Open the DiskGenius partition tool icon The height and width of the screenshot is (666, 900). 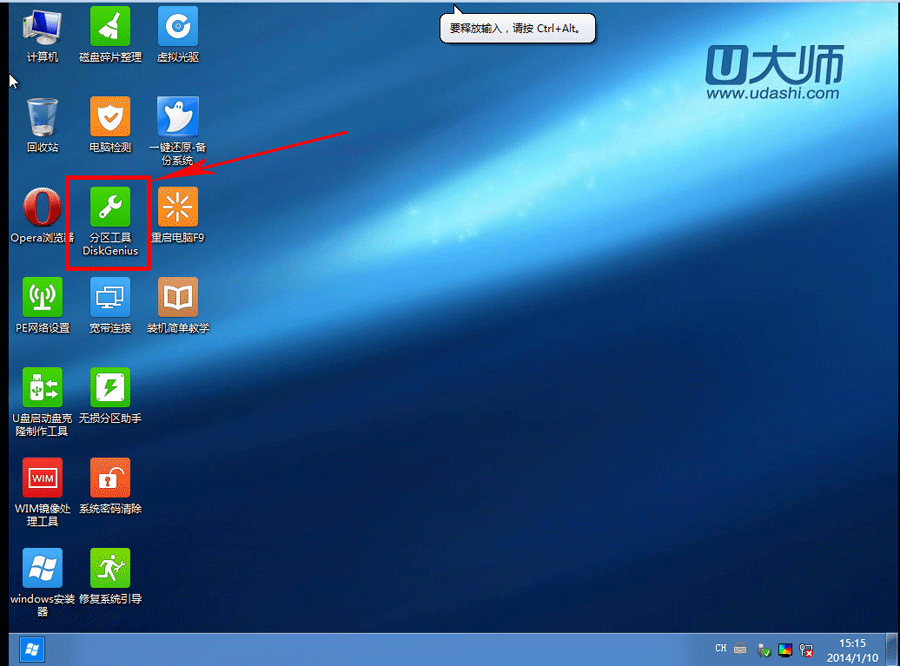110,207
